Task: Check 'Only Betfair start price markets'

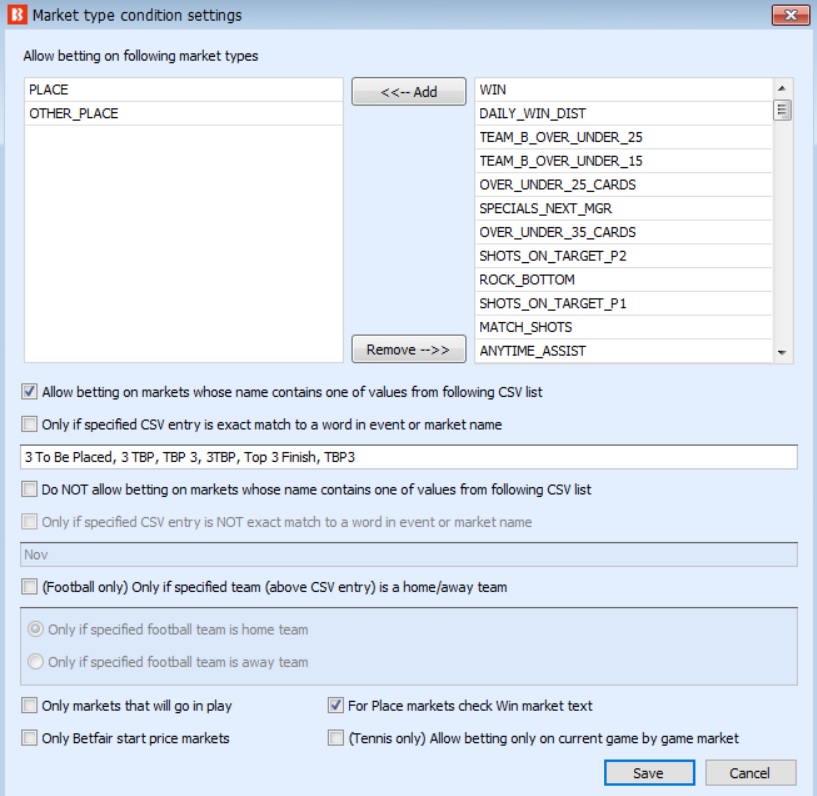Action: [29, 738]
